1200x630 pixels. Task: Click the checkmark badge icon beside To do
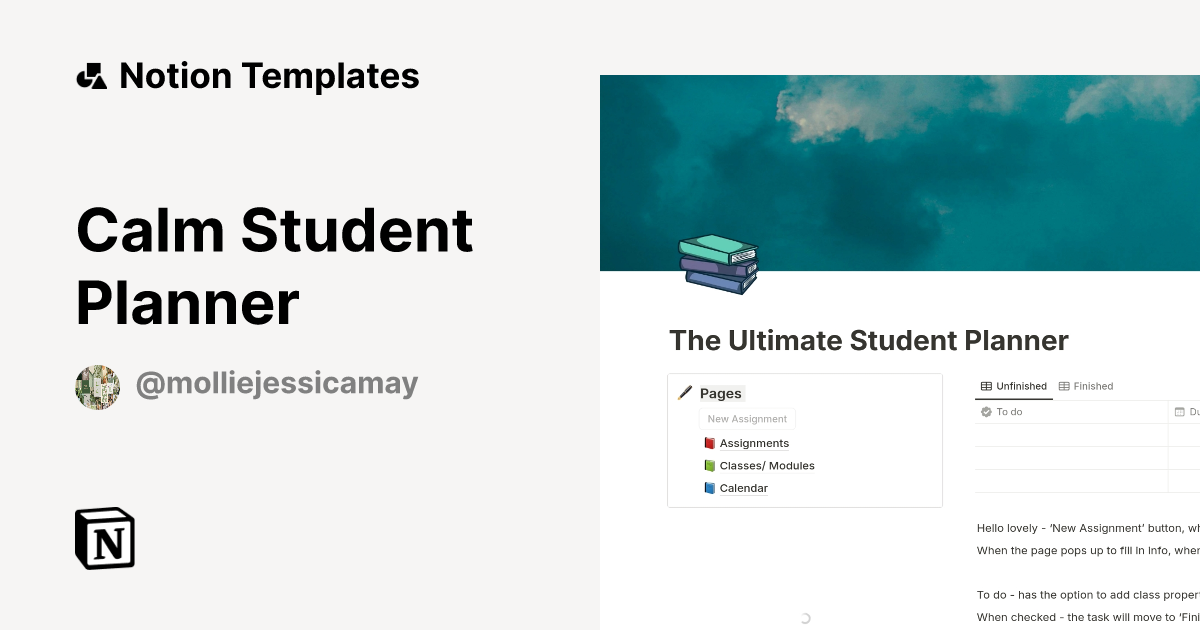click(x=986, y=411)
